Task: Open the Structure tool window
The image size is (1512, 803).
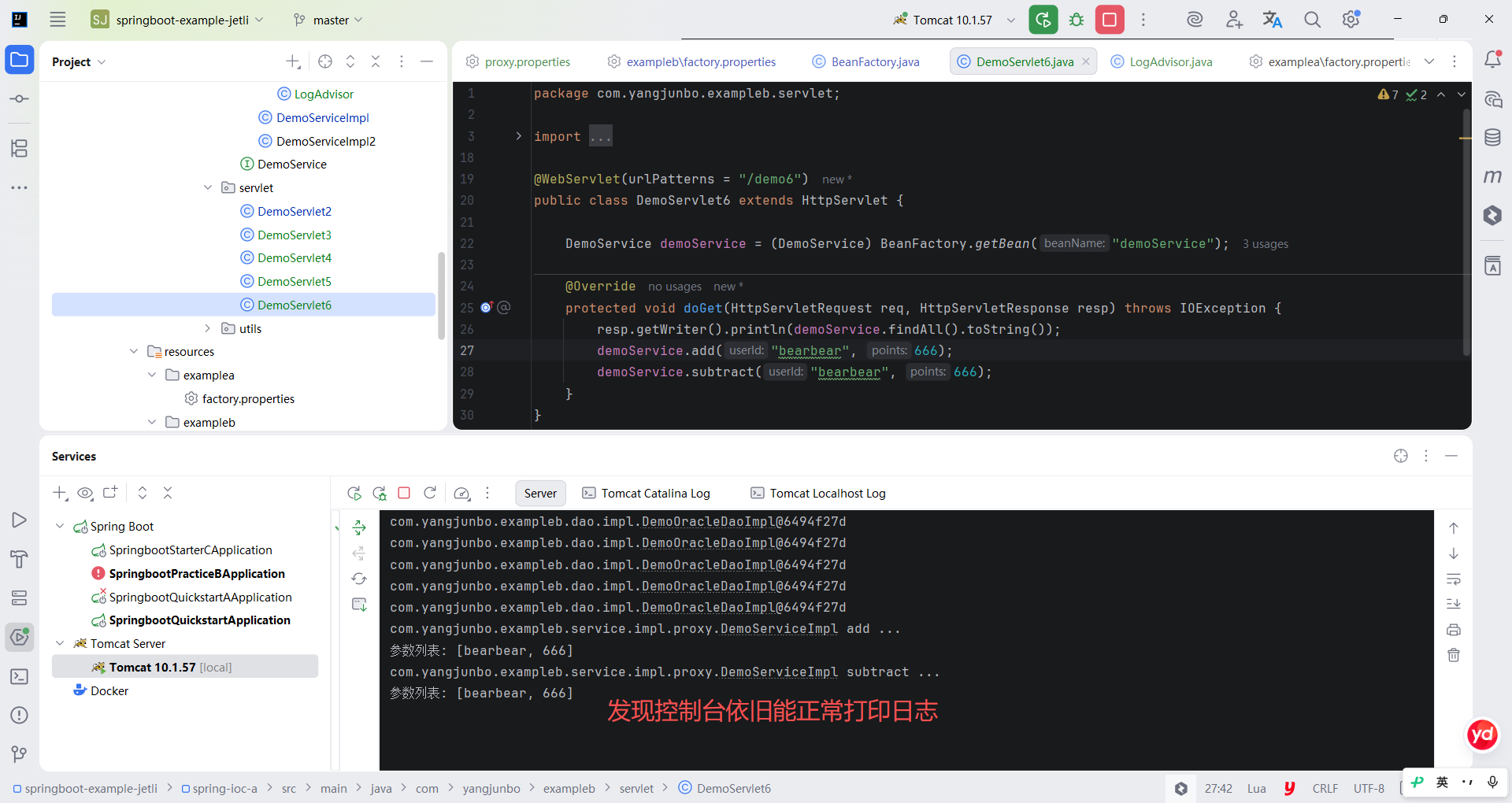Action: pyautogui.click(x=20, y=148)
